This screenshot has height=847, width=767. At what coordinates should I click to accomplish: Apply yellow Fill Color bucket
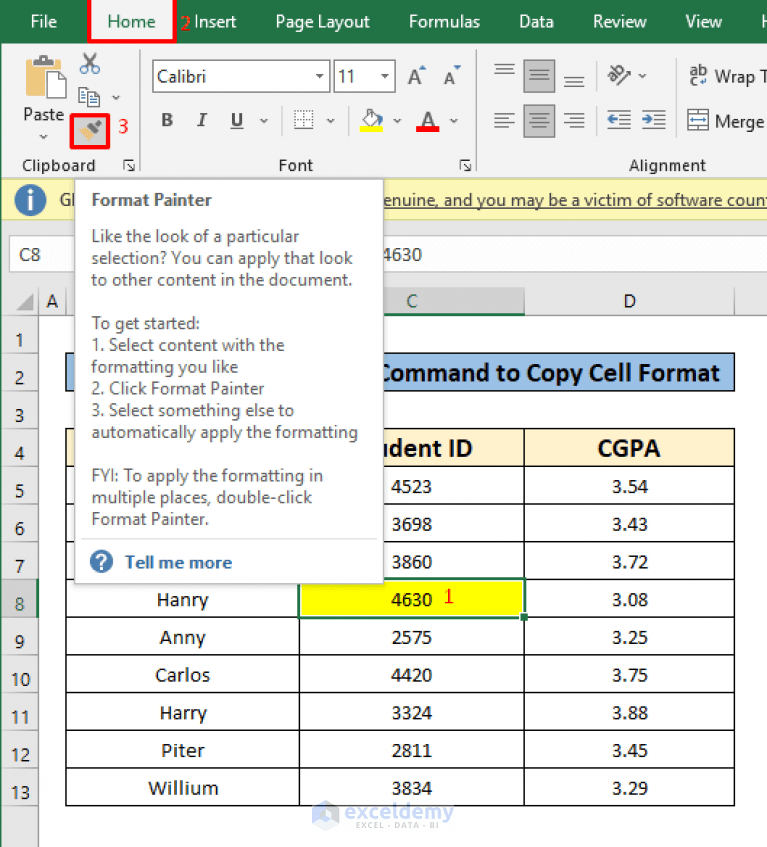[x=372, y=120]
